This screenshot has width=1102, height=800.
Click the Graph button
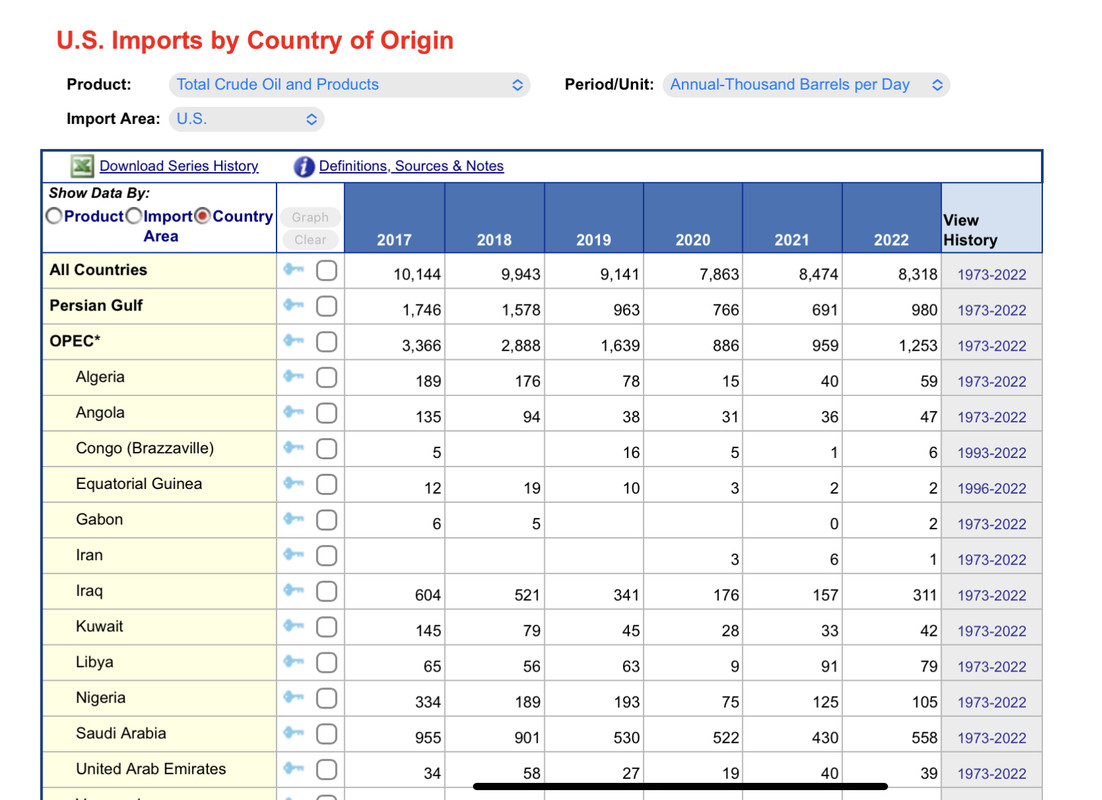coord(310,217)
